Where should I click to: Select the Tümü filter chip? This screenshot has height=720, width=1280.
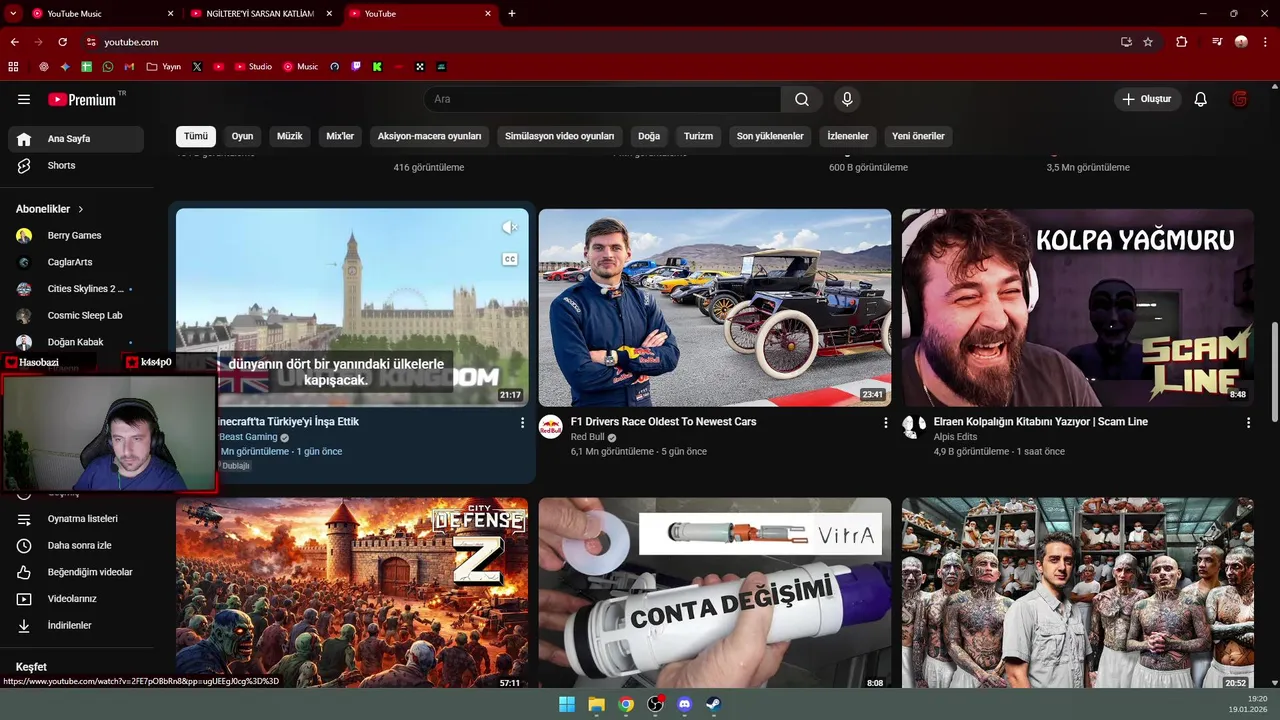coord(196,136)
